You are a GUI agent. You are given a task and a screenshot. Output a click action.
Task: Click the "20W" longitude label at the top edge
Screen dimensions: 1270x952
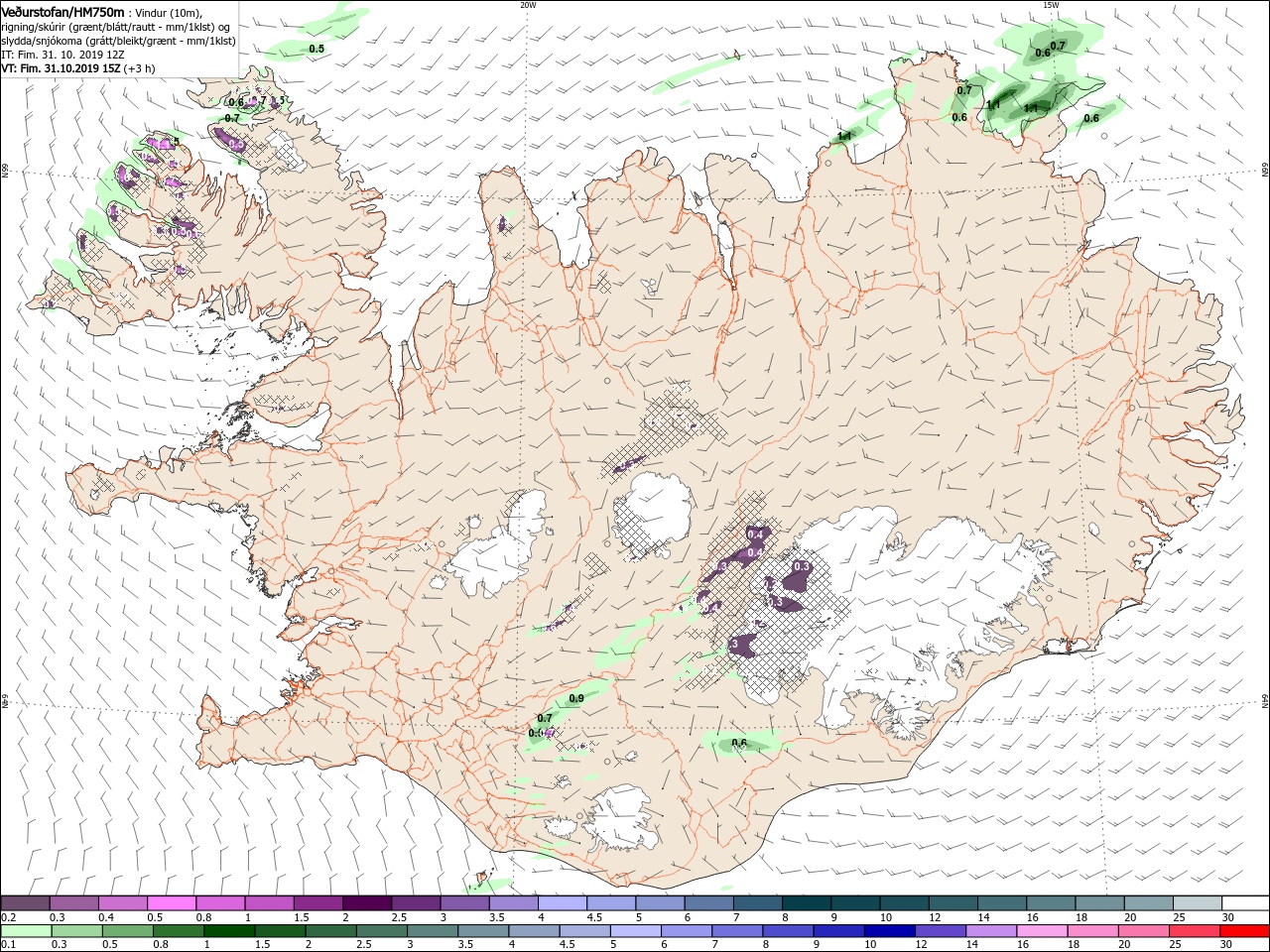pyautogui.click(x=528, y=4)
